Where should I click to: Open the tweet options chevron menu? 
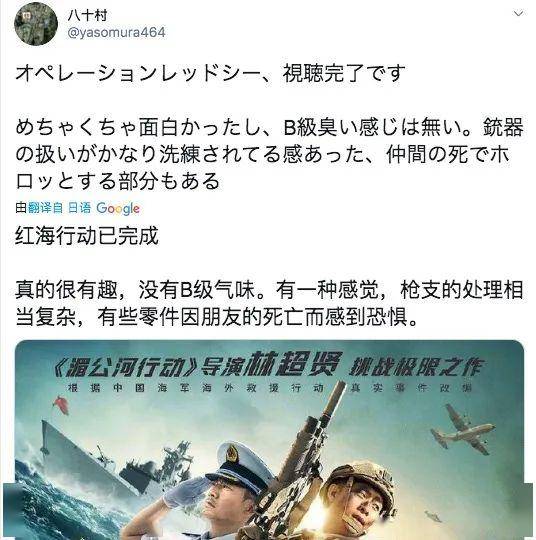click(x=518, y=13)
